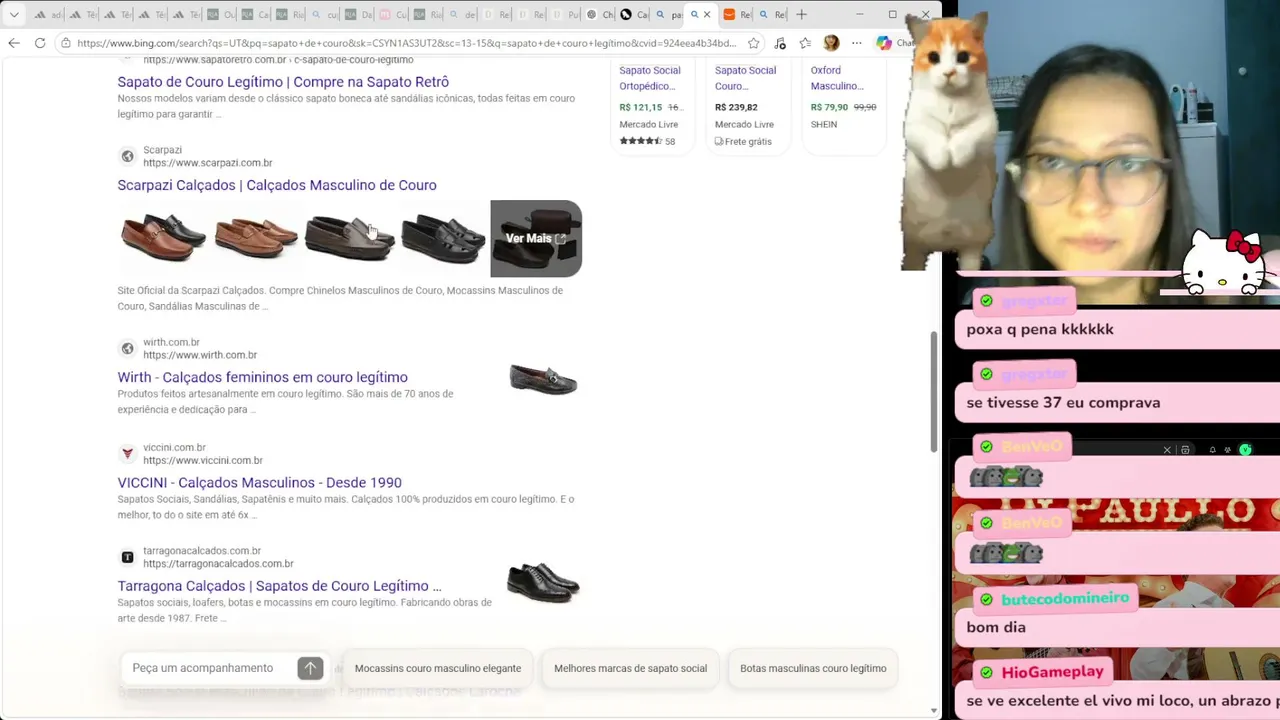
Task: Open the extension icon beside the star
Action: 780,43
